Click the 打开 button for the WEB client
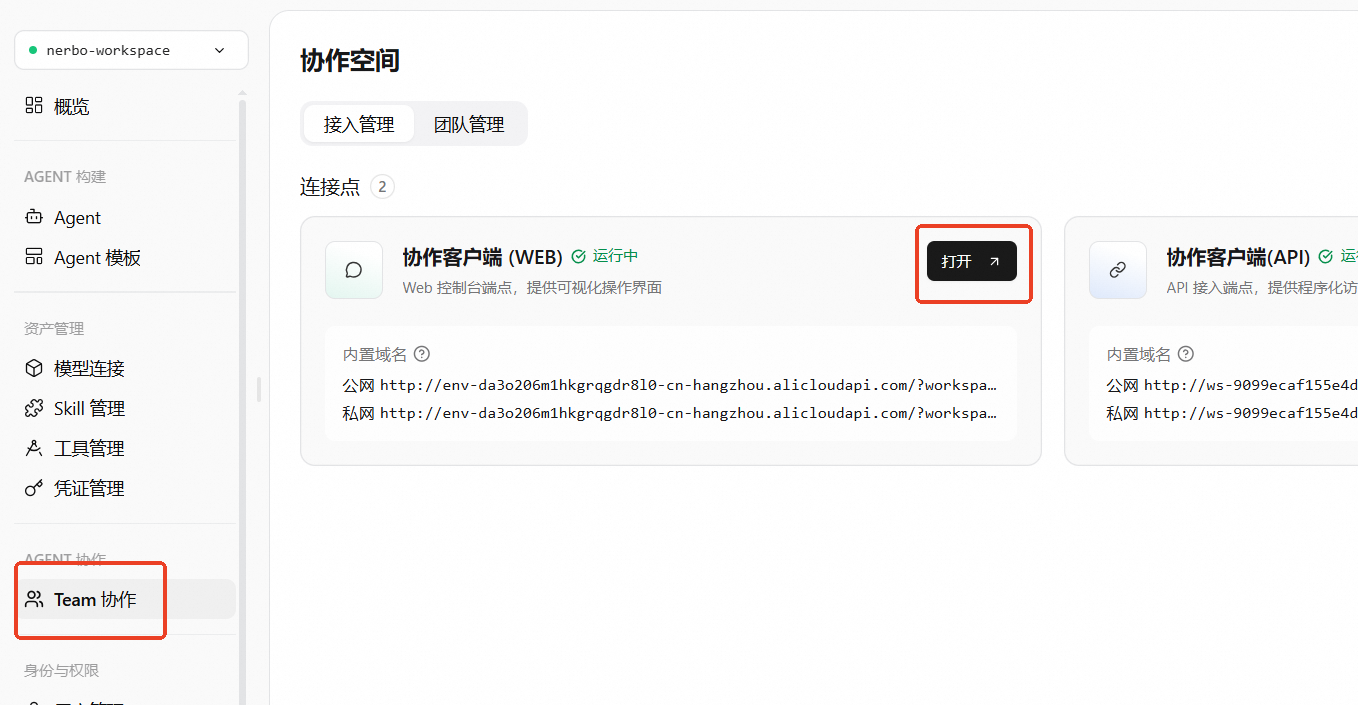Image resolution: width=1358 pixels, height=705 pixels. click(972, 261)
